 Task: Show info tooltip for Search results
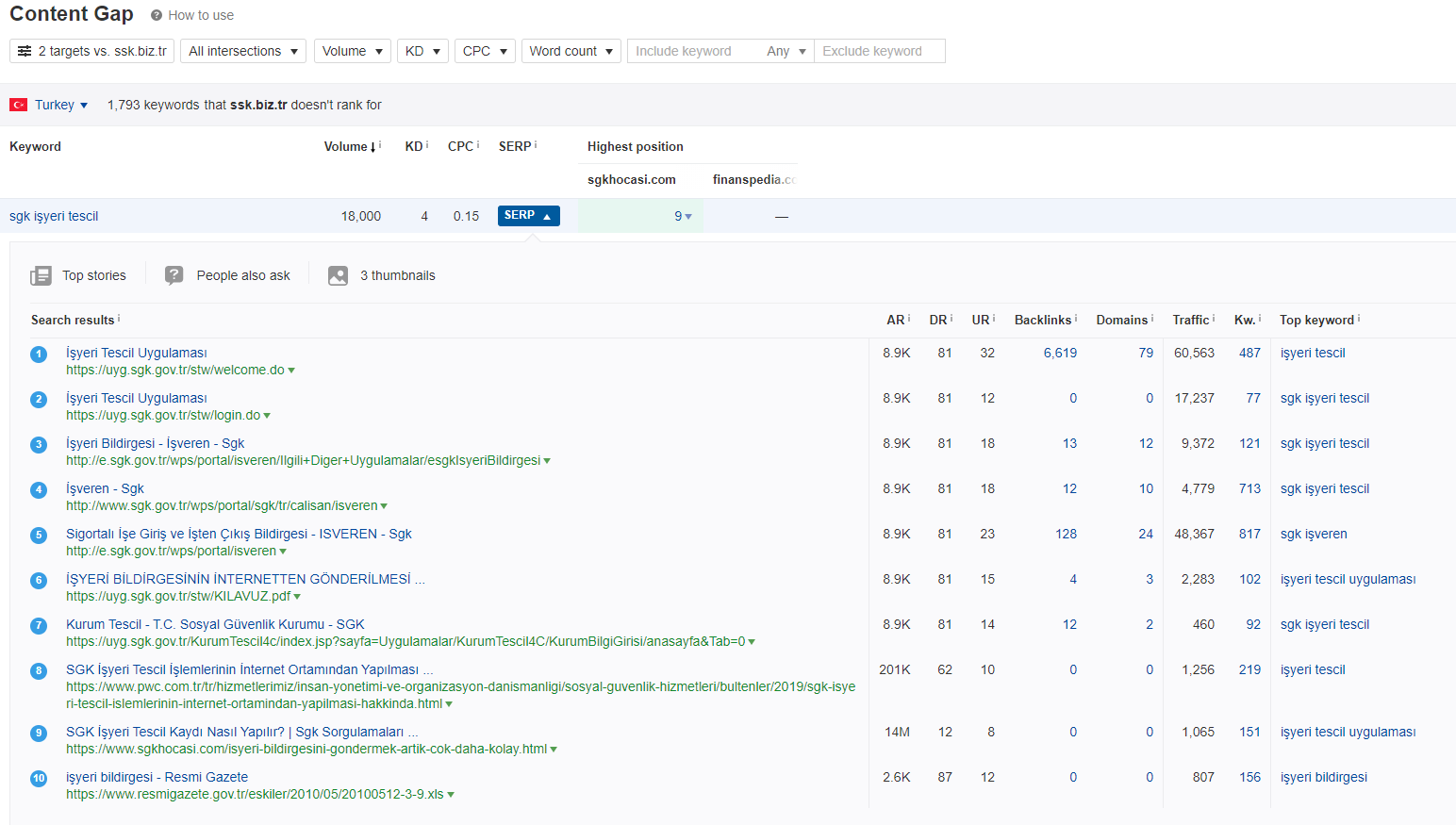click(119, 318)
